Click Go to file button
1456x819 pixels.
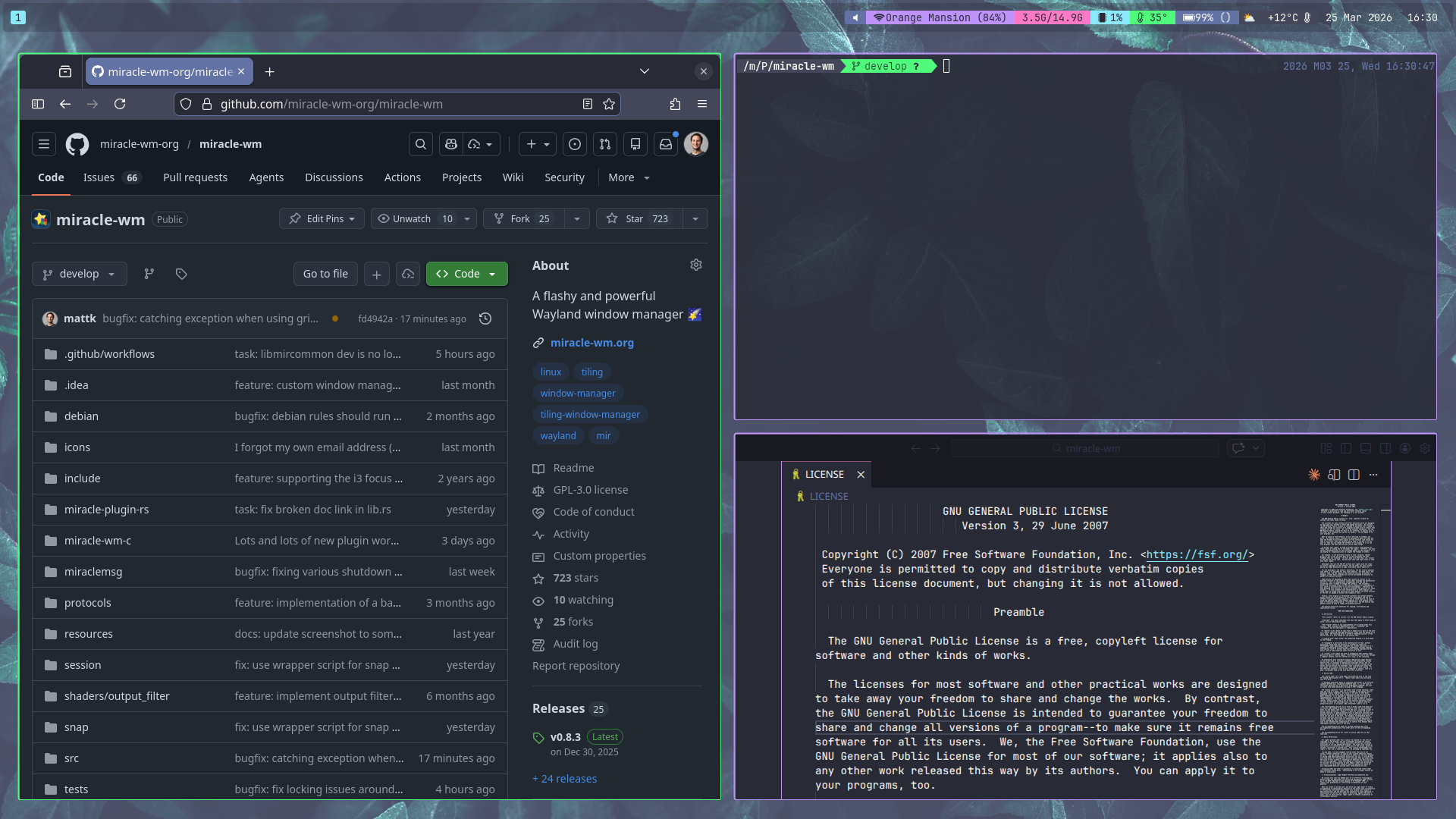point(325,274)
